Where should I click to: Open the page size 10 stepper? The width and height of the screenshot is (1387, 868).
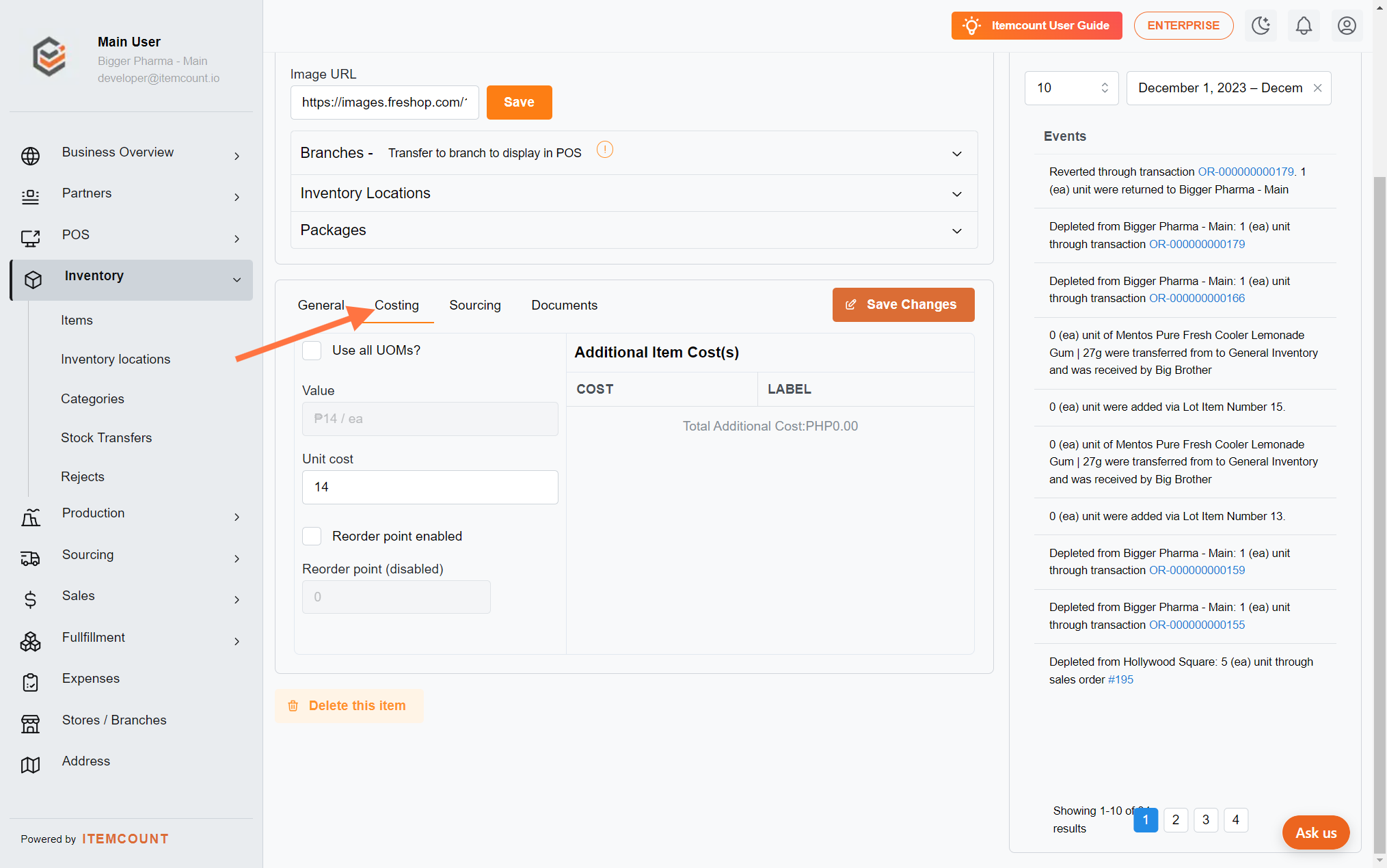pyautogui.click(x=1104, y=88)
